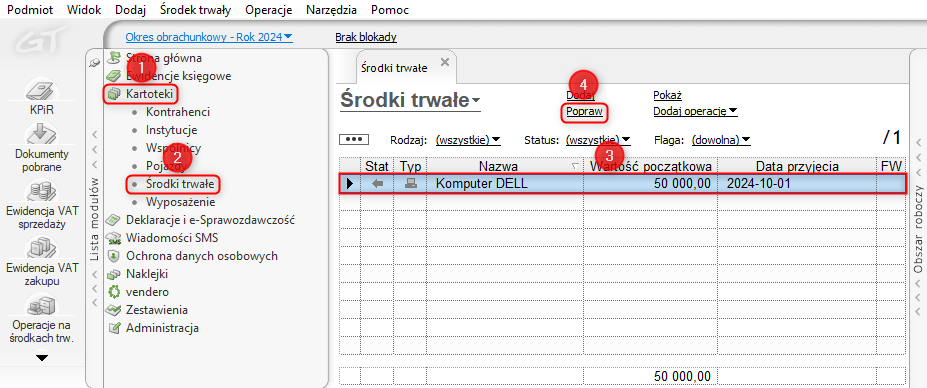Open the Status (wszystkie) filter dropdown
927x388 pixels.
point(598,140)
